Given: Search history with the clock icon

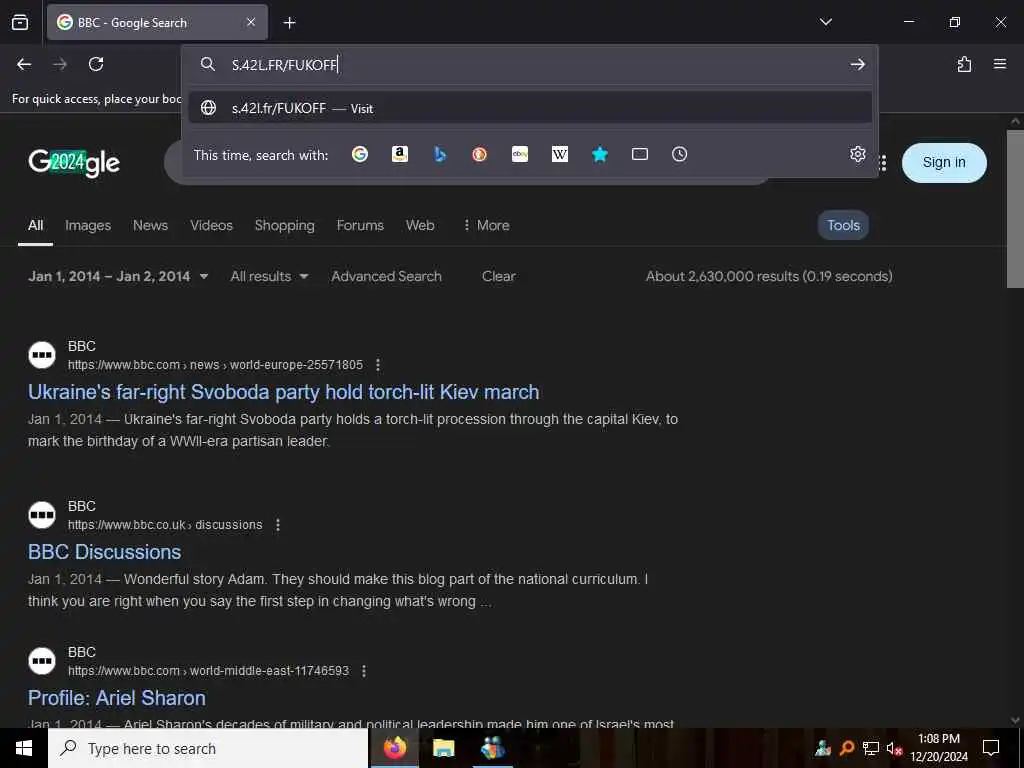Looking at the screenshot, I should click(679, 154).
